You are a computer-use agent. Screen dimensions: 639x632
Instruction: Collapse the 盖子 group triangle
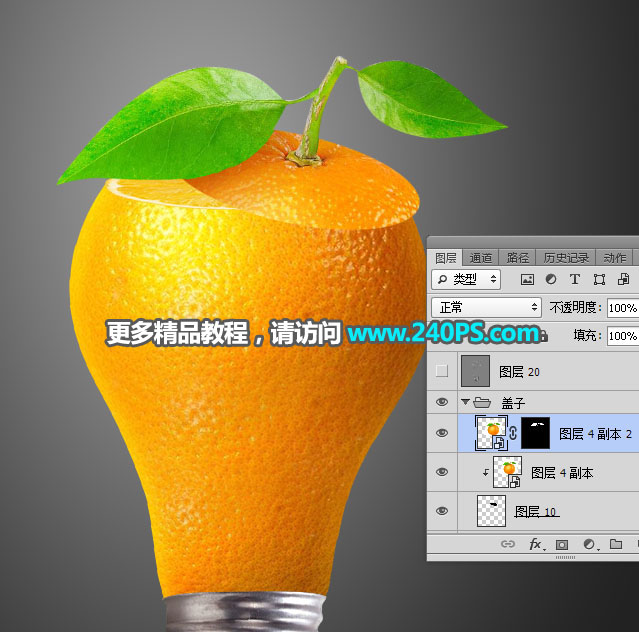coord(465,402)
